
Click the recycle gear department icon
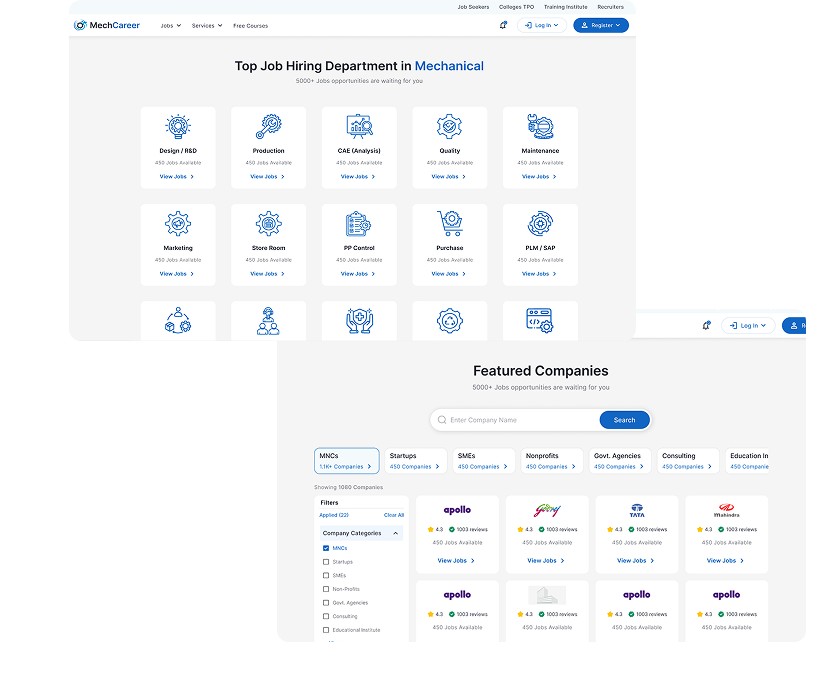pos(449,321)
